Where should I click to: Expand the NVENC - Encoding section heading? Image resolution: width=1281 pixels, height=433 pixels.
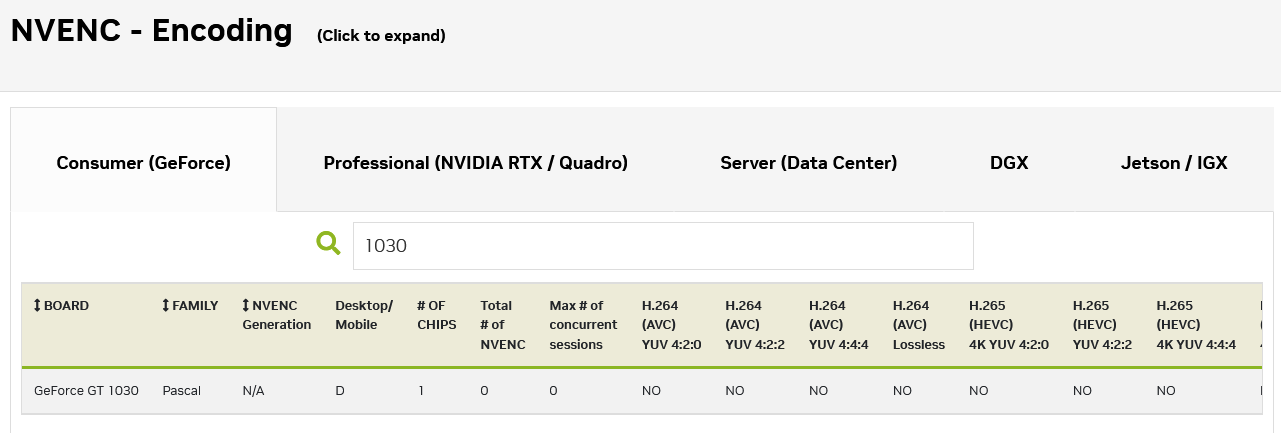tap(152, 30)
